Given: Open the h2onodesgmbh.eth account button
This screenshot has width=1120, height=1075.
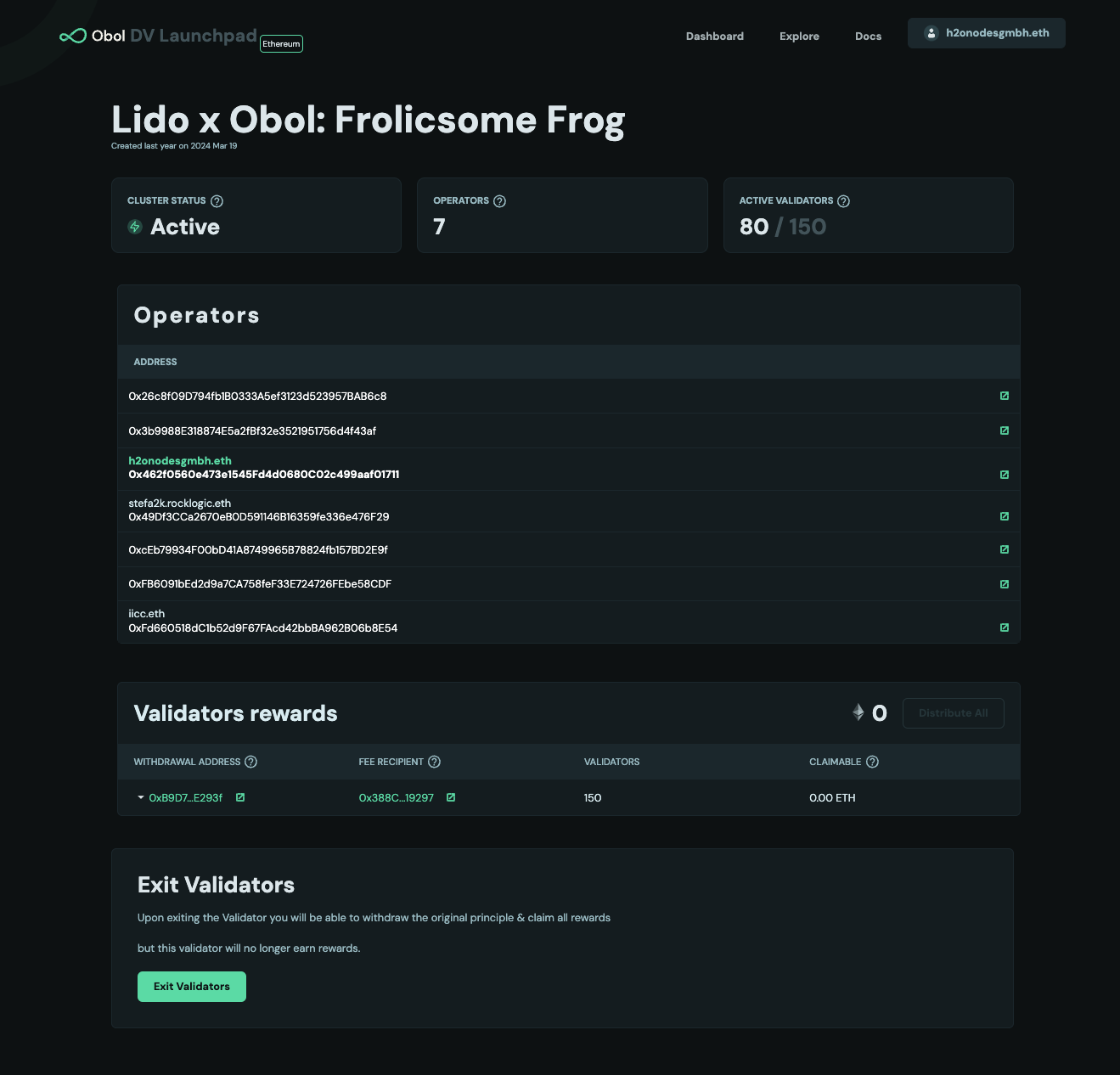Looking at the screenshot, I should 987,33.
